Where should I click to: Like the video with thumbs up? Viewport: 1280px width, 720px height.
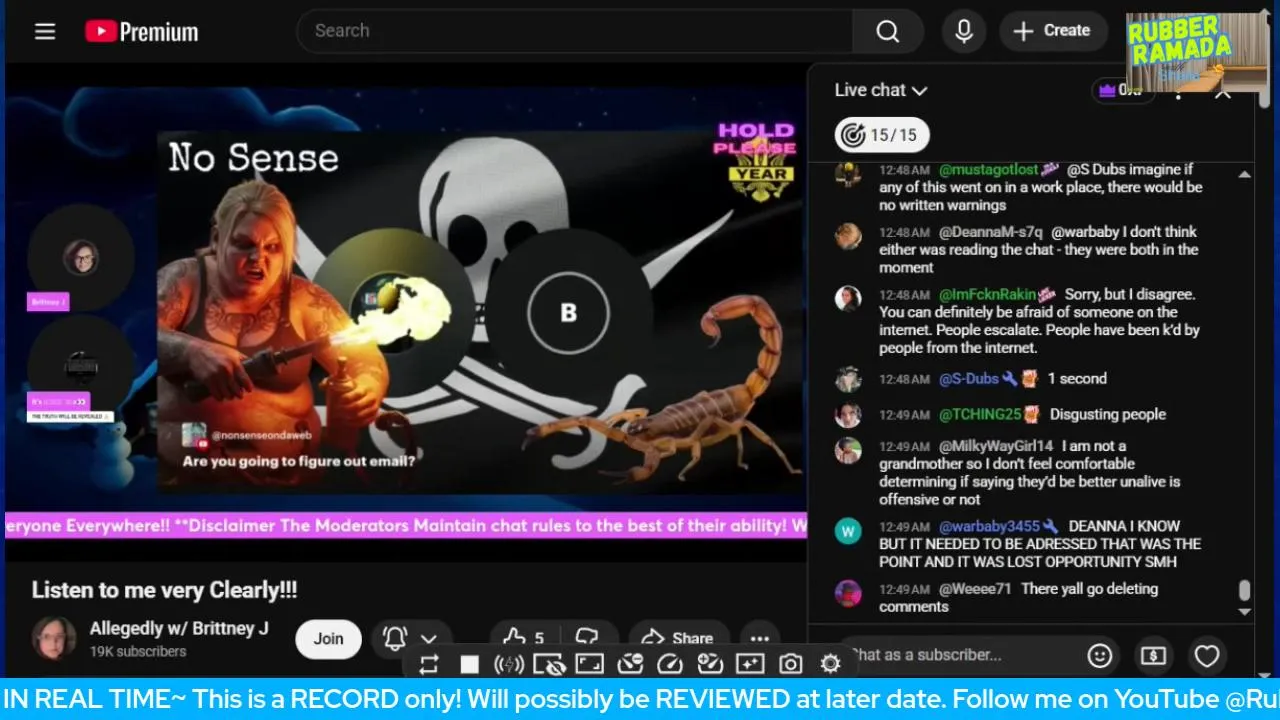[x=524, y=639]
